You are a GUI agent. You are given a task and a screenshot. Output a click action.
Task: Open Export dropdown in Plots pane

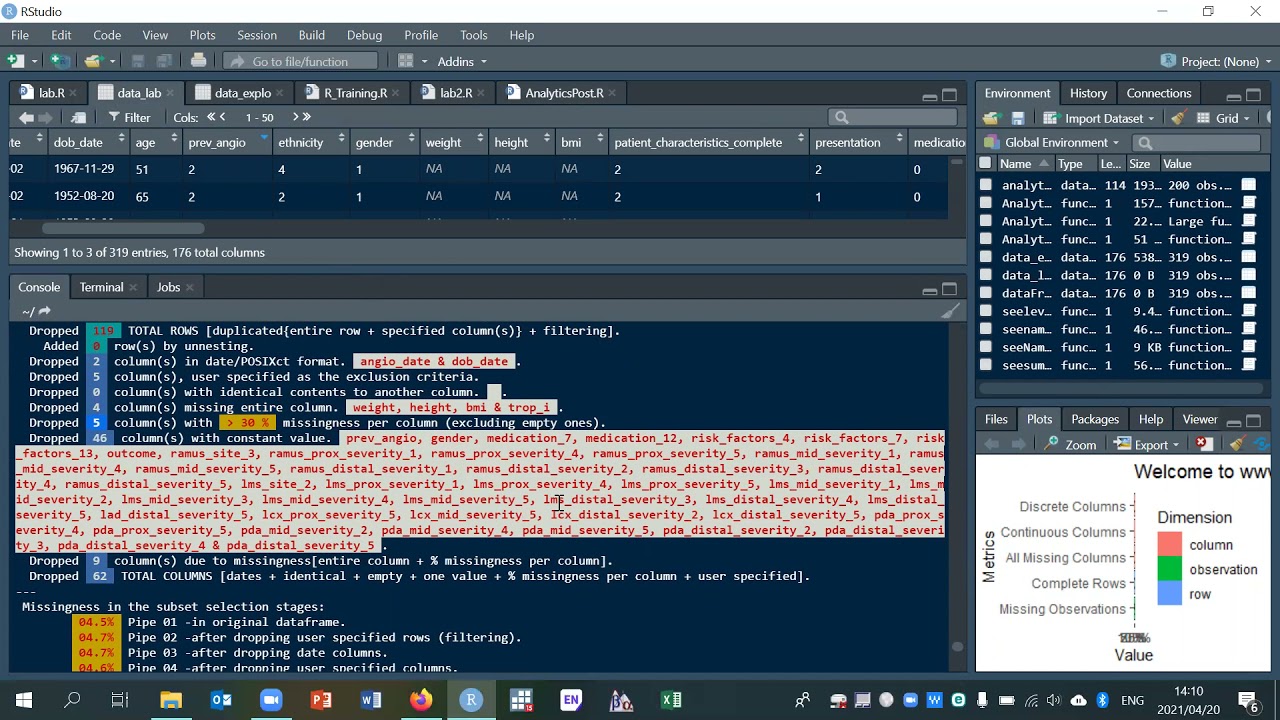coord(1147,444)
